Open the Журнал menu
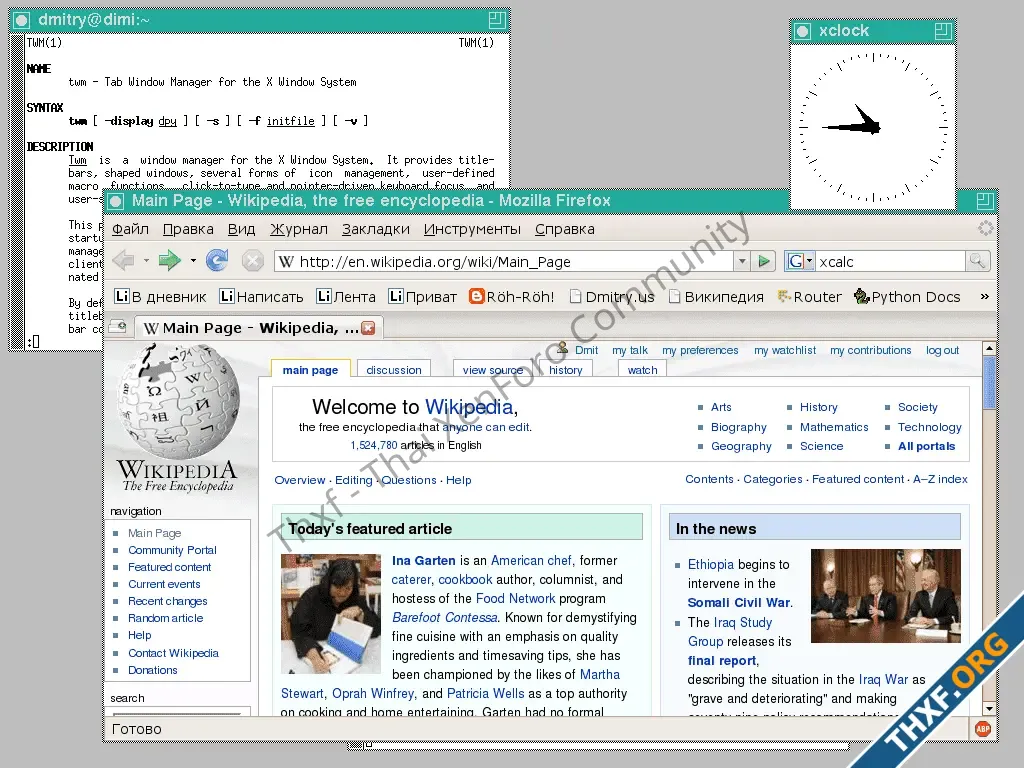The height and width of the screenshot is (768, 1024). [298, 229]
